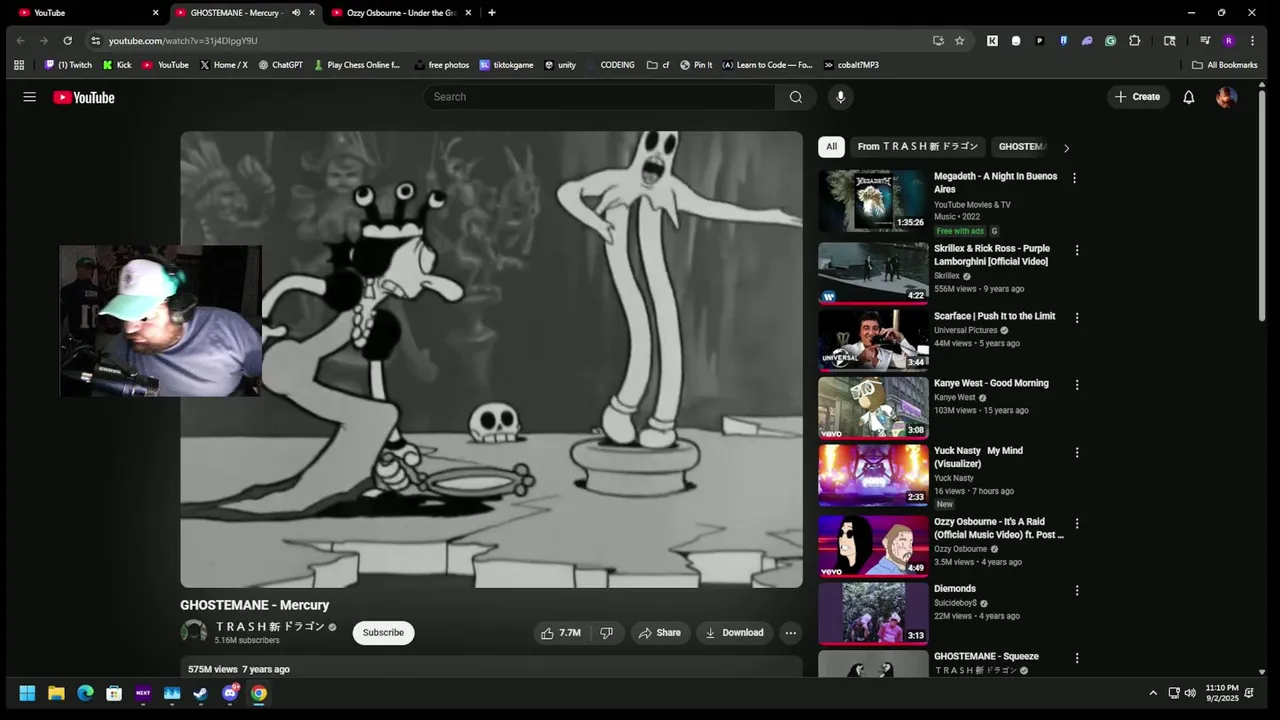
Task: Open Twitch bookmark
Action: 68,65
